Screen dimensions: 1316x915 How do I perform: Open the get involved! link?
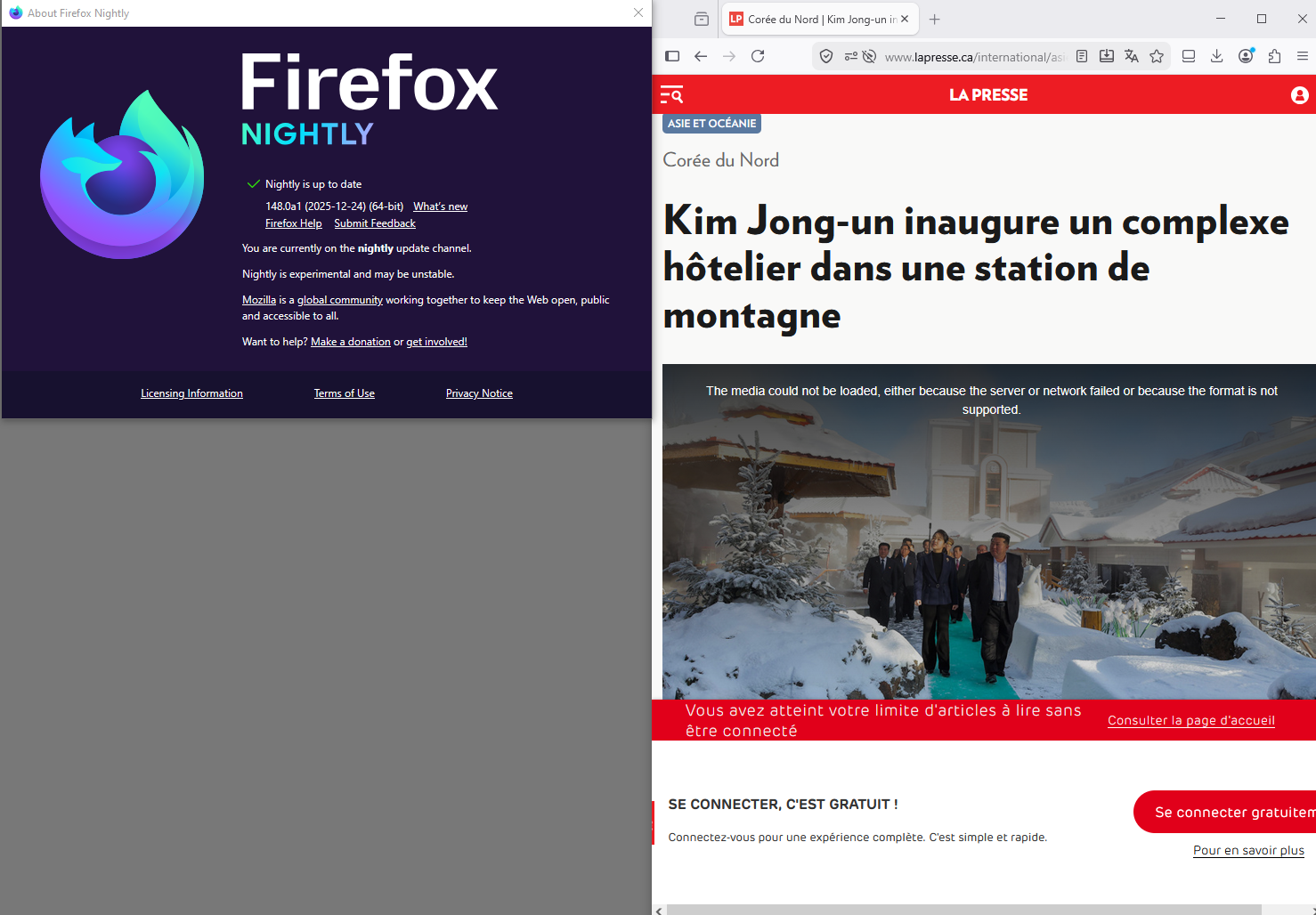[436, 342]
